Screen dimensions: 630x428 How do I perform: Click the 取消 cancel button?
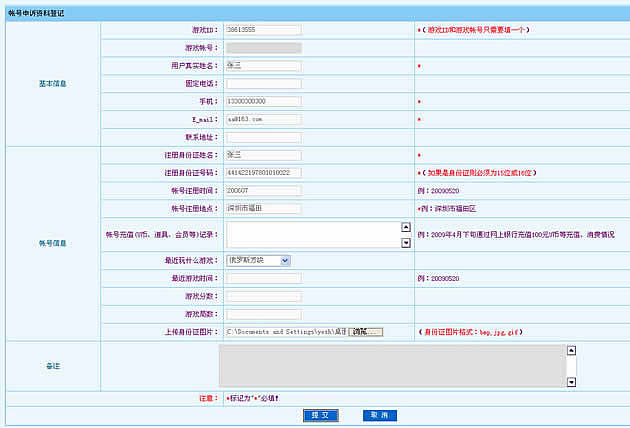376,414
